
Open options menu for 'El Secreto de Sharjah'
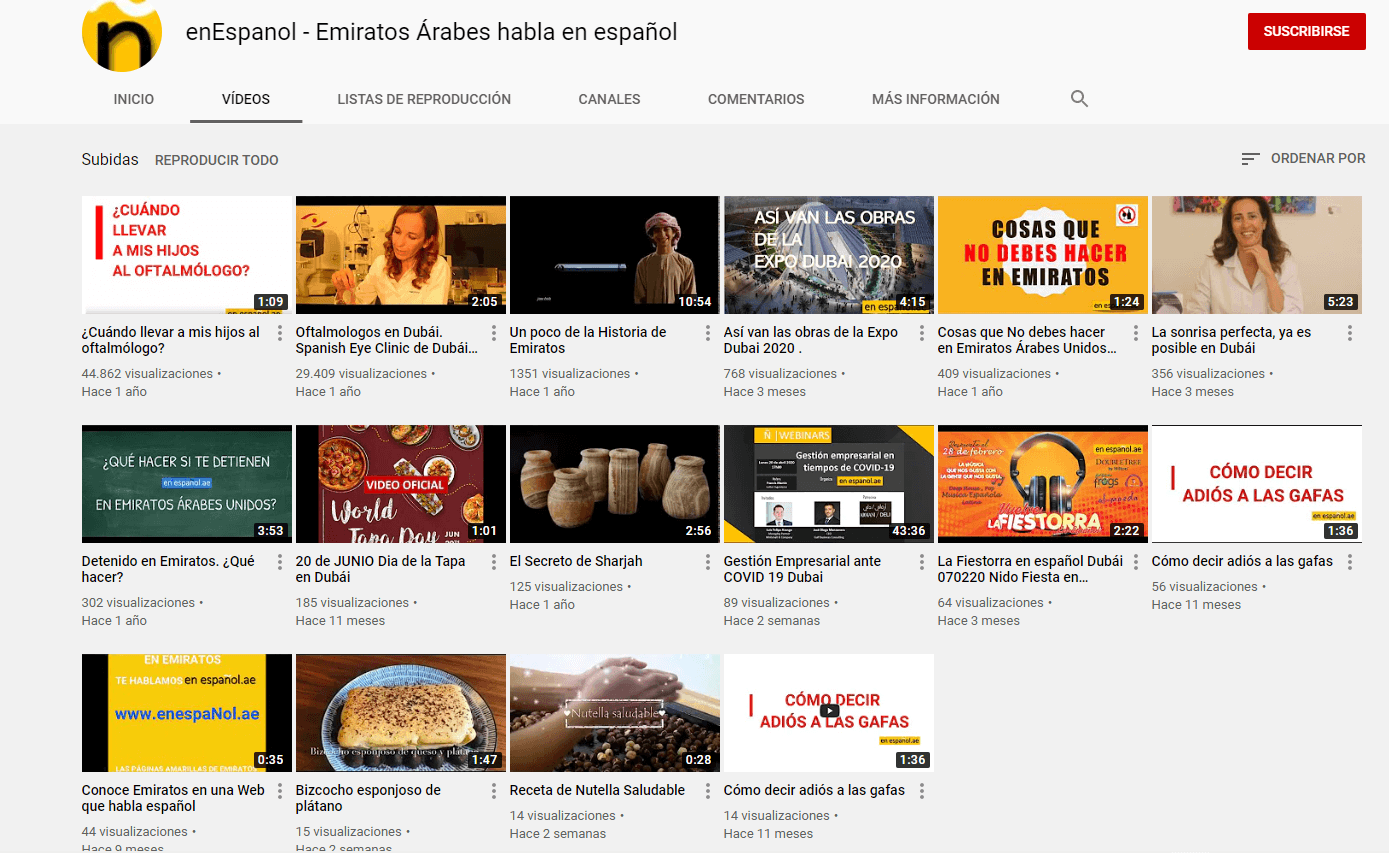(708, 562)
